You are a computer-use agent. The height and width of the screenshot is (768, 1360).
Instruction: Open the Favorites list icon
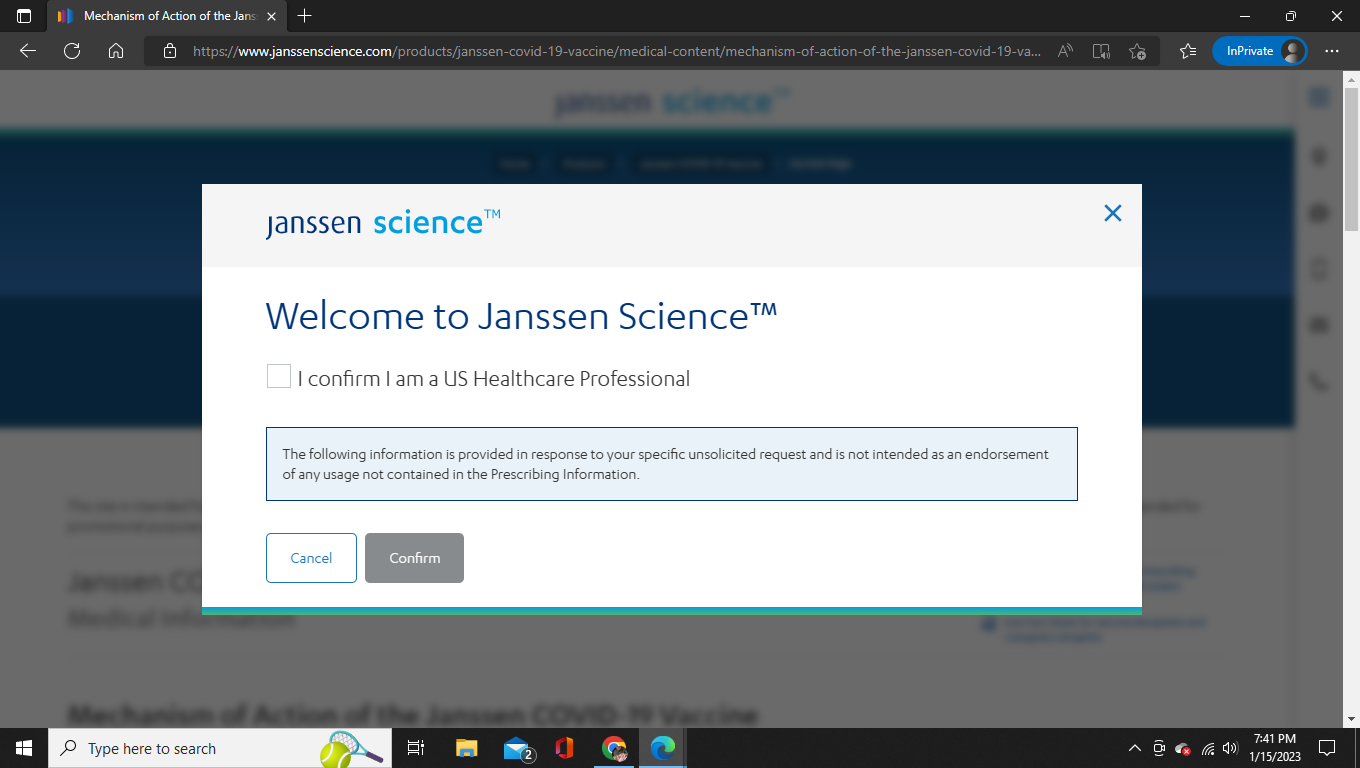click(x=1187, y=51)
